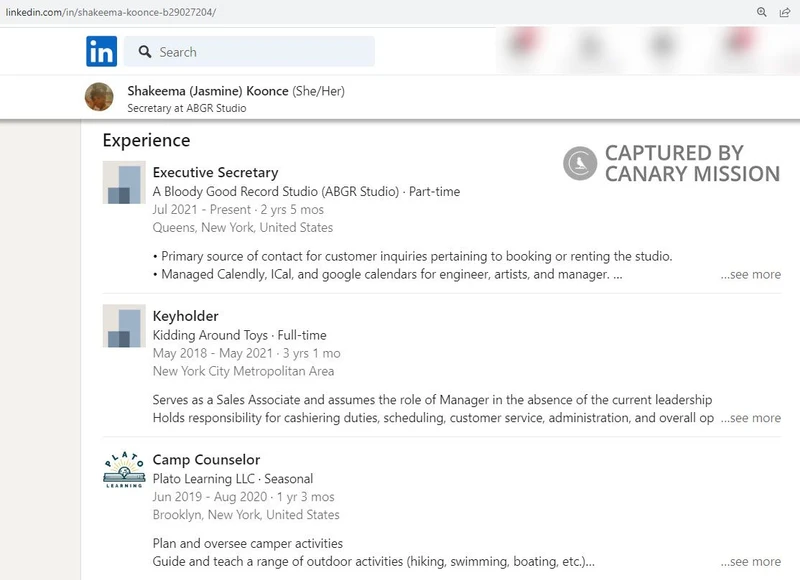Open the browser zoom icon
The image size is (800, 580).
tap(762, 12)
